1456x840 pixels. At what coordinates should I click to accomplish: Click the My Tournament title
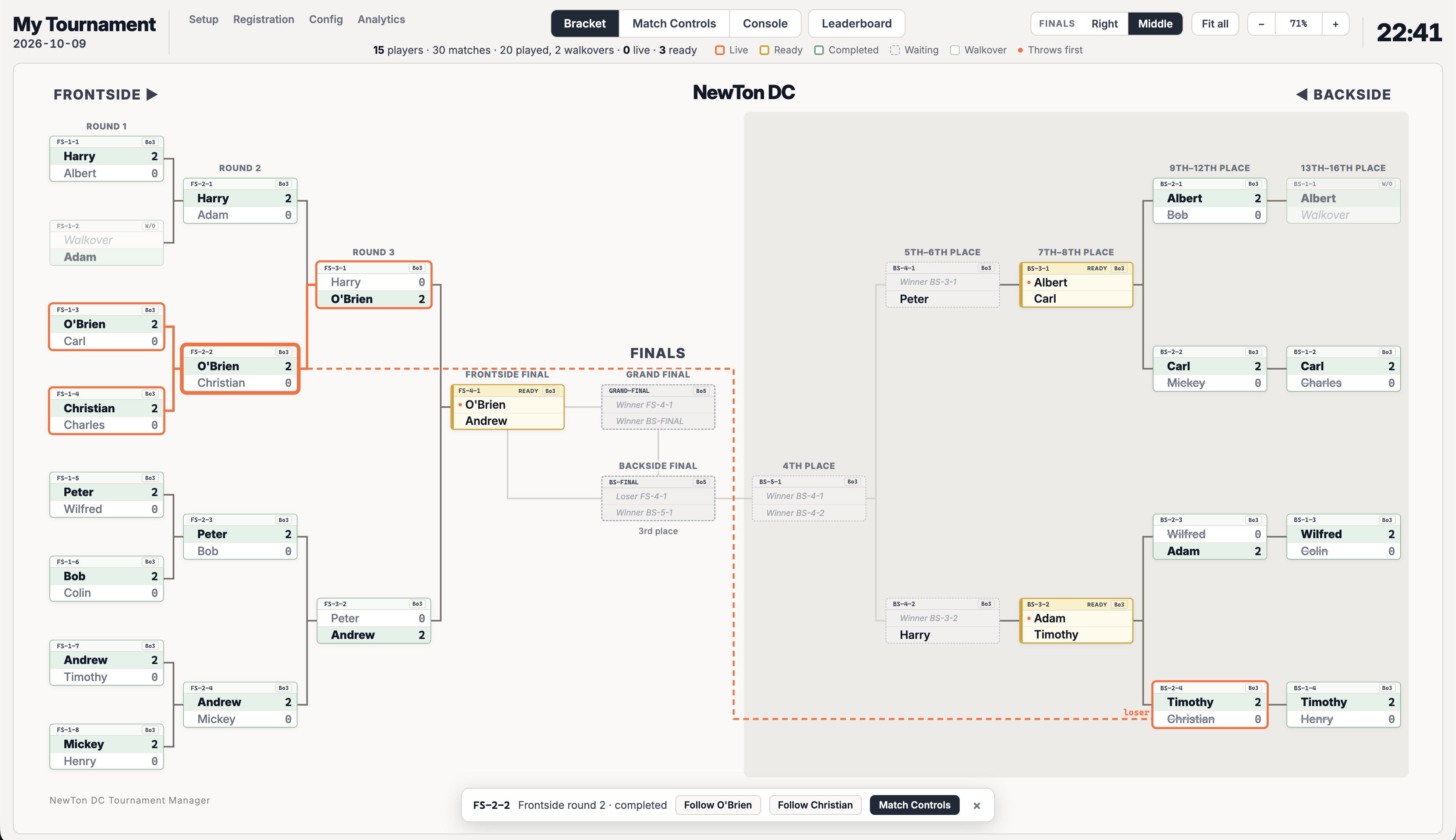click(x=84, y=24)
